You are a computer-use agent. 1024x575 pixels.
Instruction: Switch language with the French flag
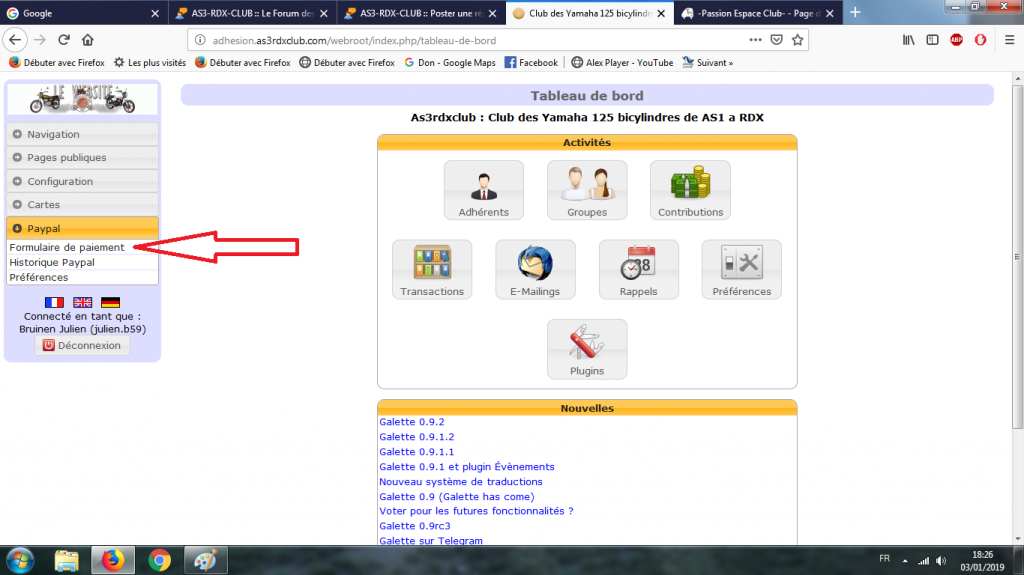(54, 302)
